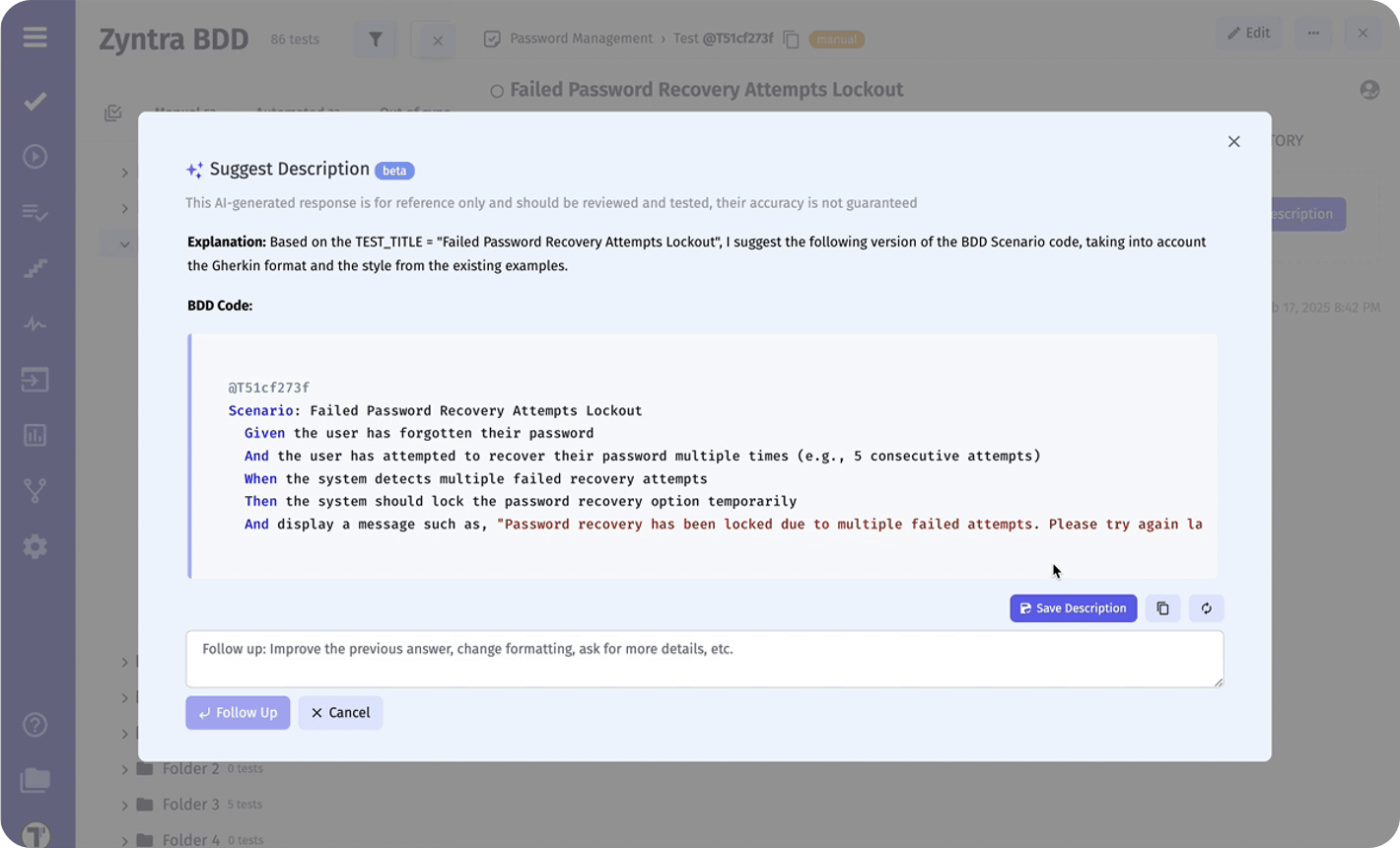Open the settings gear in sidebar
1400x848 pixels.
coord(35,546)
